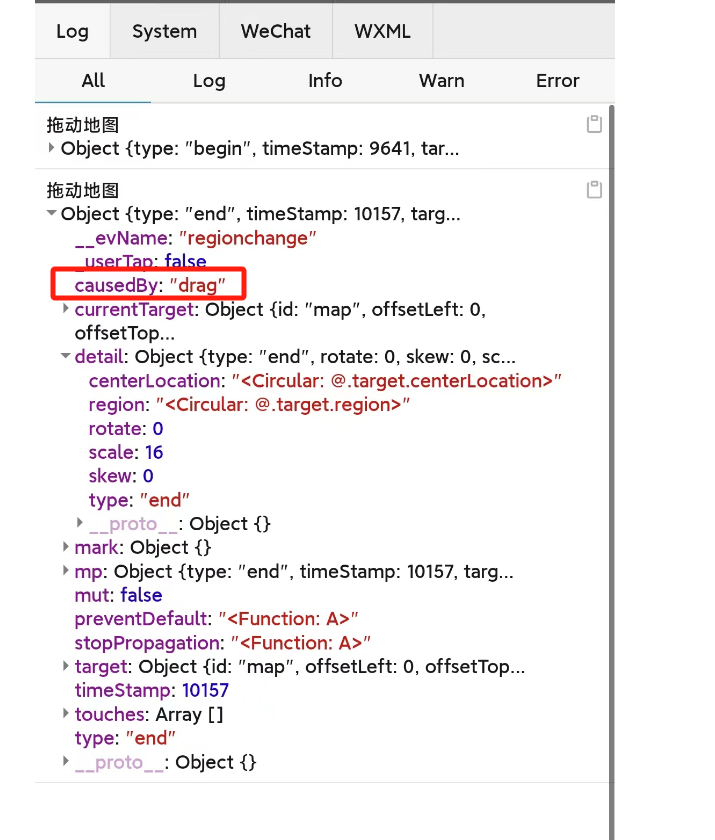Image resolution: width=715 pixels, height=840 pixels.
Task: Expand the last __proto__ object
Action: click(x=65, y=761)
